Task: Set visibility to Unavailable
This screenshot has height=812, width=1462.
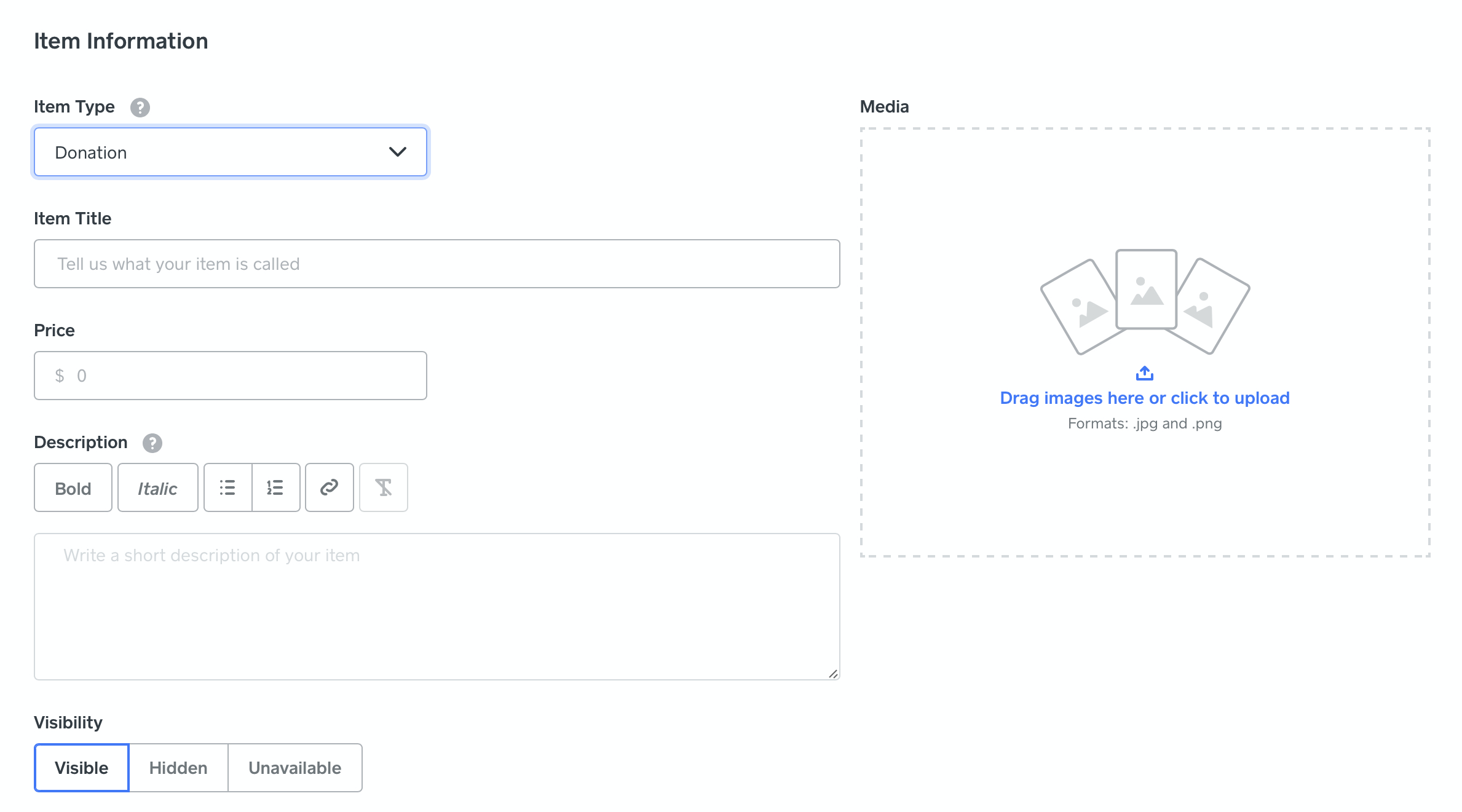Action: tap(294, 768)
